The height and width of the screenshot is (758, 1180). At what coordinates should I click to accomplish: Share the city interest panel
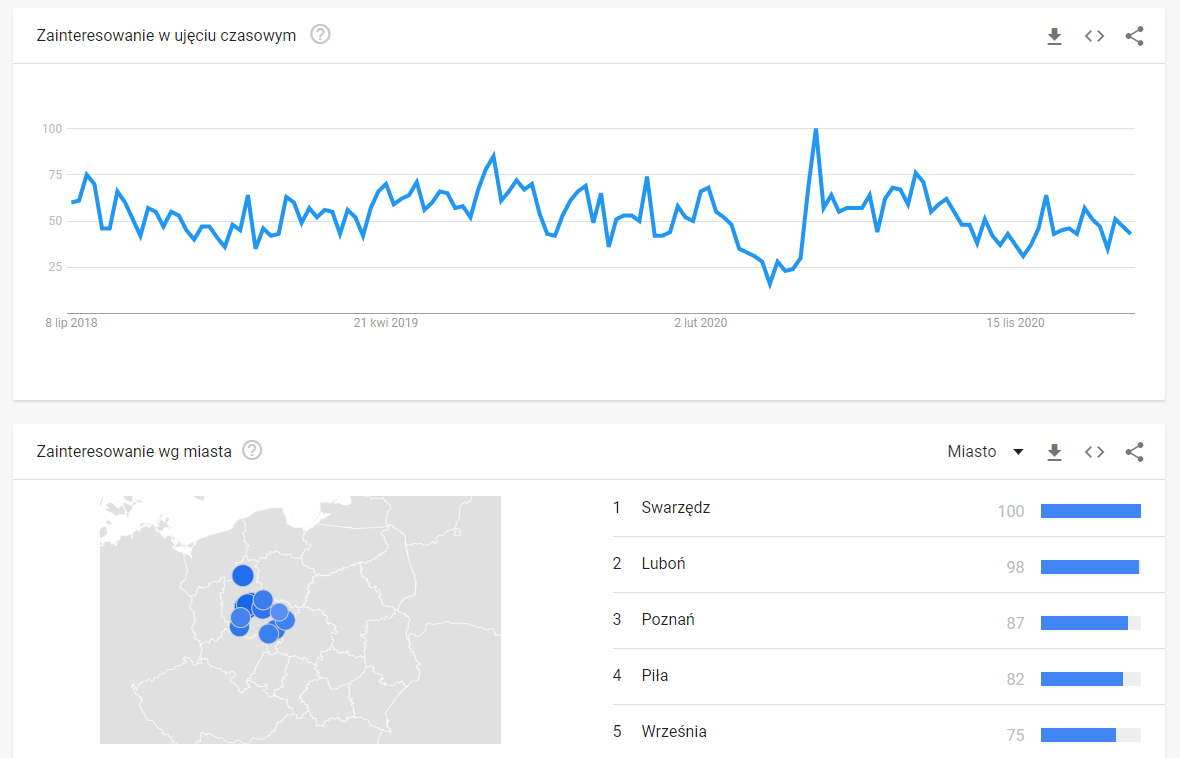tap(1134, 452)
